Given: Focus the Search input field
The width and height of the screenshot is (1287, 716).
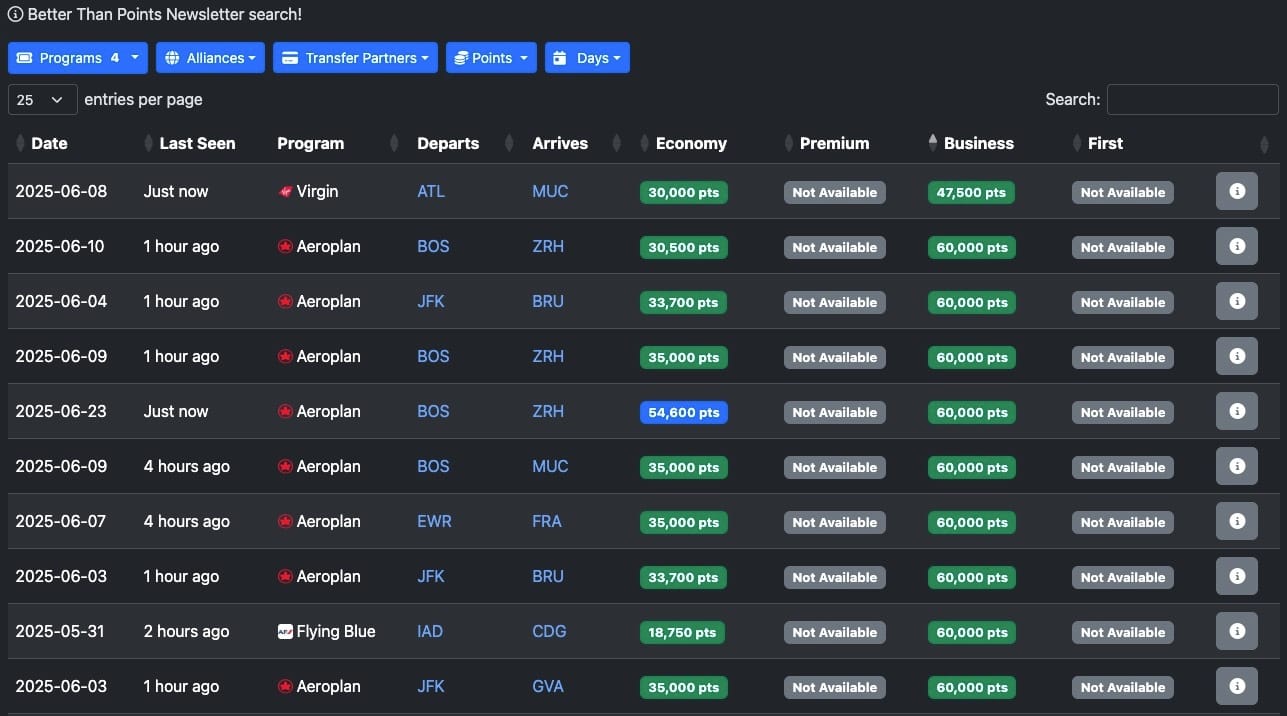Looking at the screenshot, I should pos(1192,100).
